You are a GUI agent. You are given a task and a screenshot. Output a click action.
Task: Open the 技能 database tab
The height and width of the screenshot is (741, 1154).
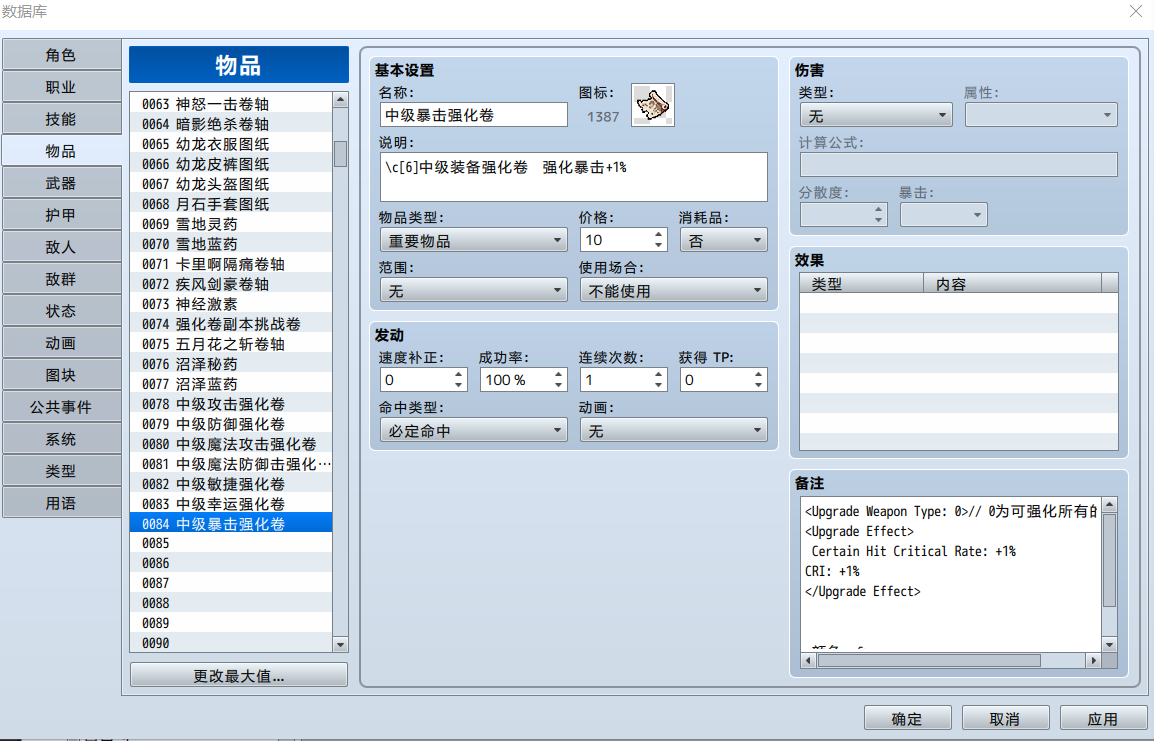pyautogui.click(x=61, y=119)
